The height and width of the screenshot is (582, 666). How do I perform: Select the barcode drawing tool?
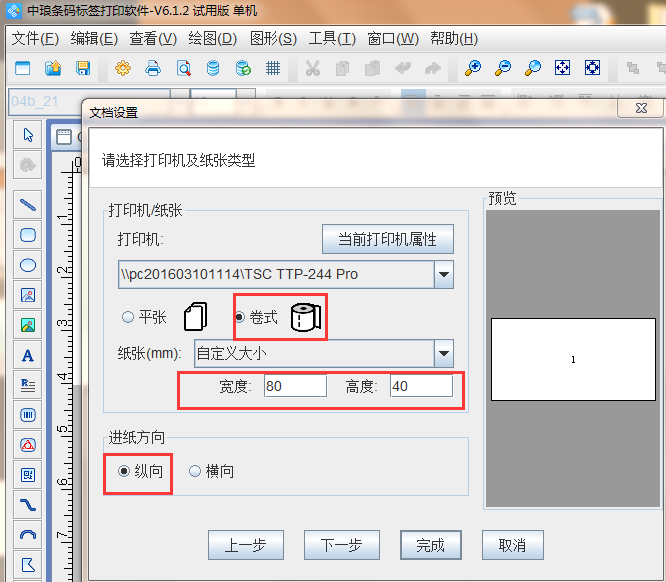[x=28, y=415]
